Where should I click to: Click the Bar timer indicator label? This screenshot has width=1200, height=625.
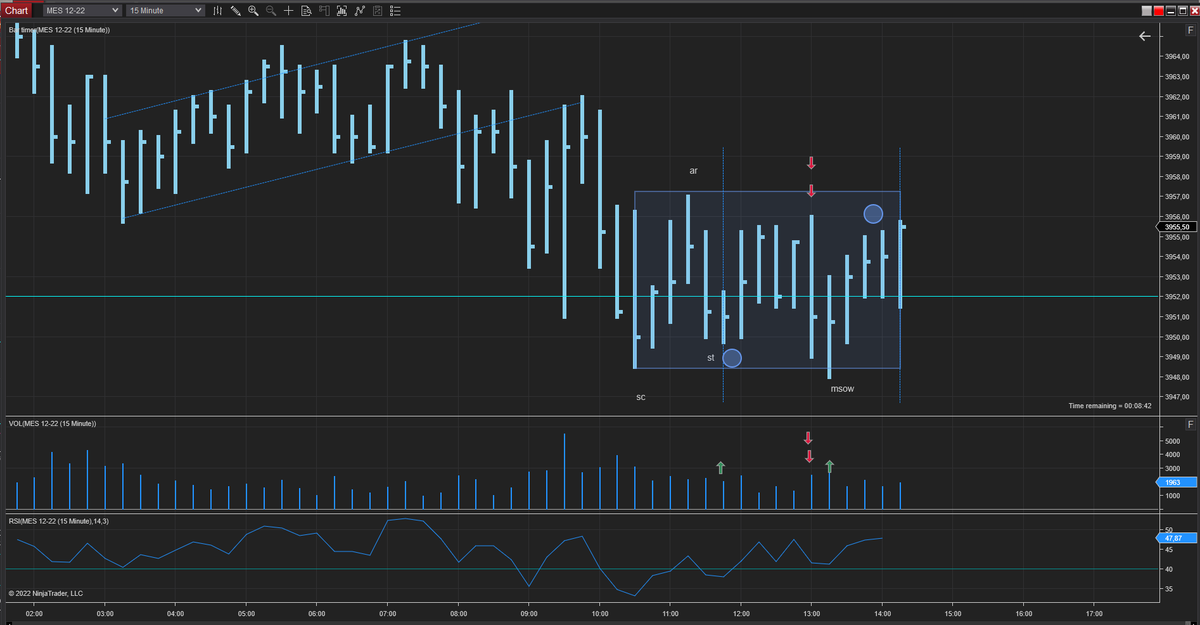point(59,30)
